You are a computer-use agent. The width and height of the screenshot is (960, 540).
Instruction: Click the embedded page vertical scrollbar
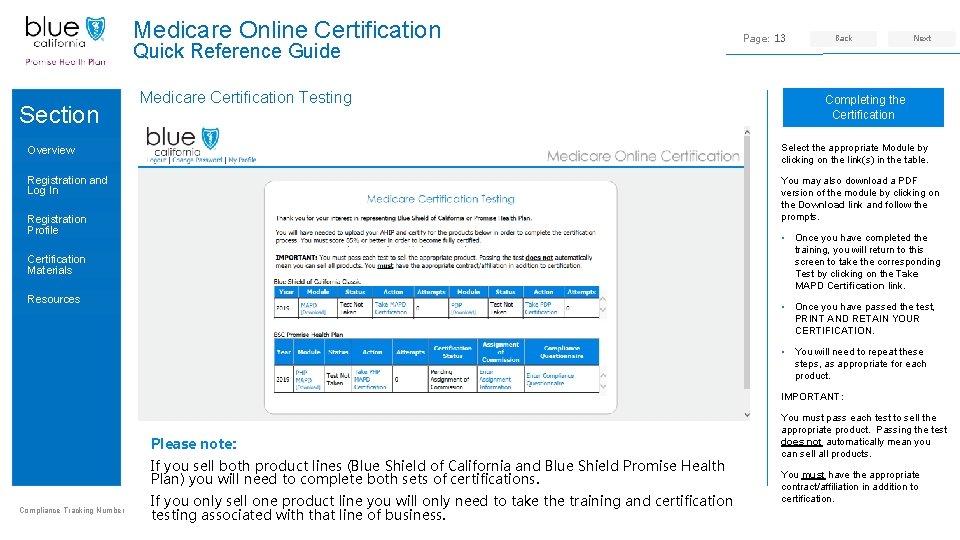(x=747, y=263)
